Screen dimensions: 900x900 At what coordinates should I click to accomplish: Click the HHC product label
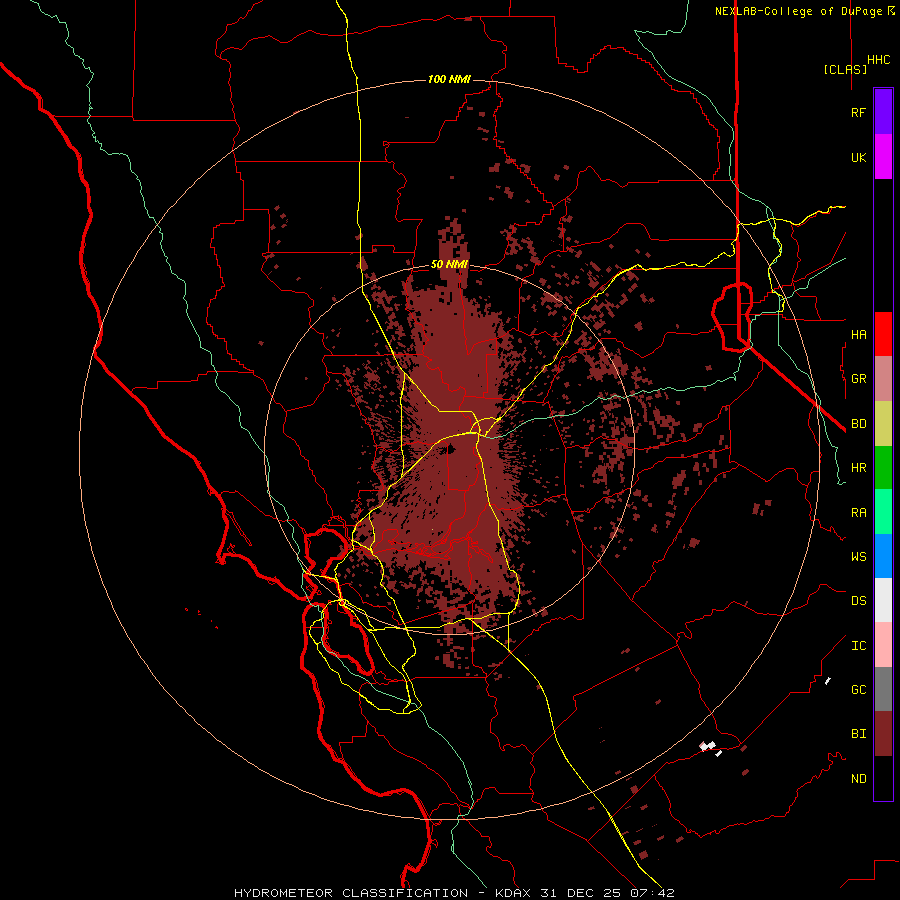tap(879, 60)
